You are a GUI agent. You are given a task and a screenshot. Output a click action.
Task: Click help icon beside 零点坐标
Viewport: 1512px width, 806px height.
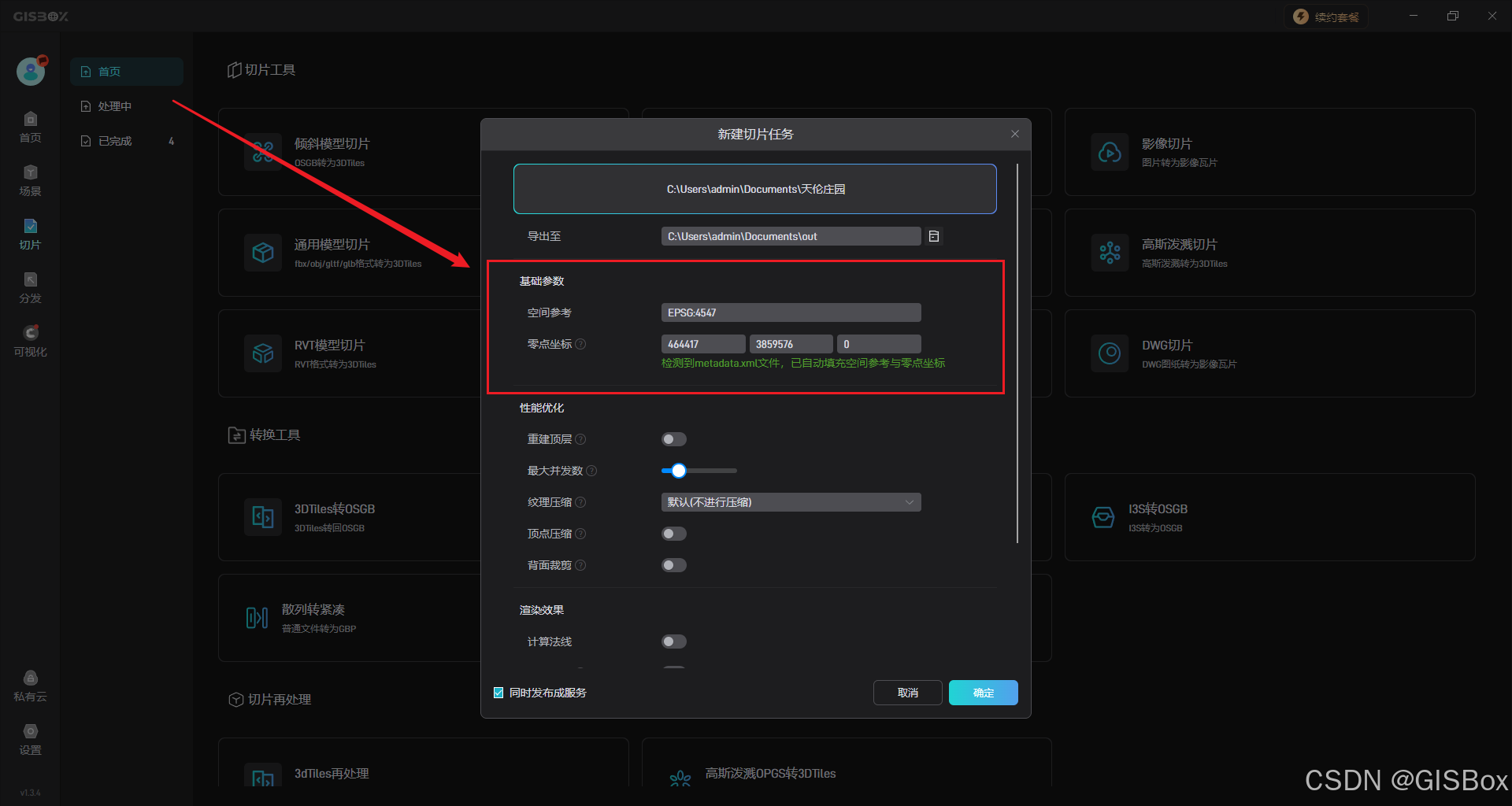coord(580,344)
